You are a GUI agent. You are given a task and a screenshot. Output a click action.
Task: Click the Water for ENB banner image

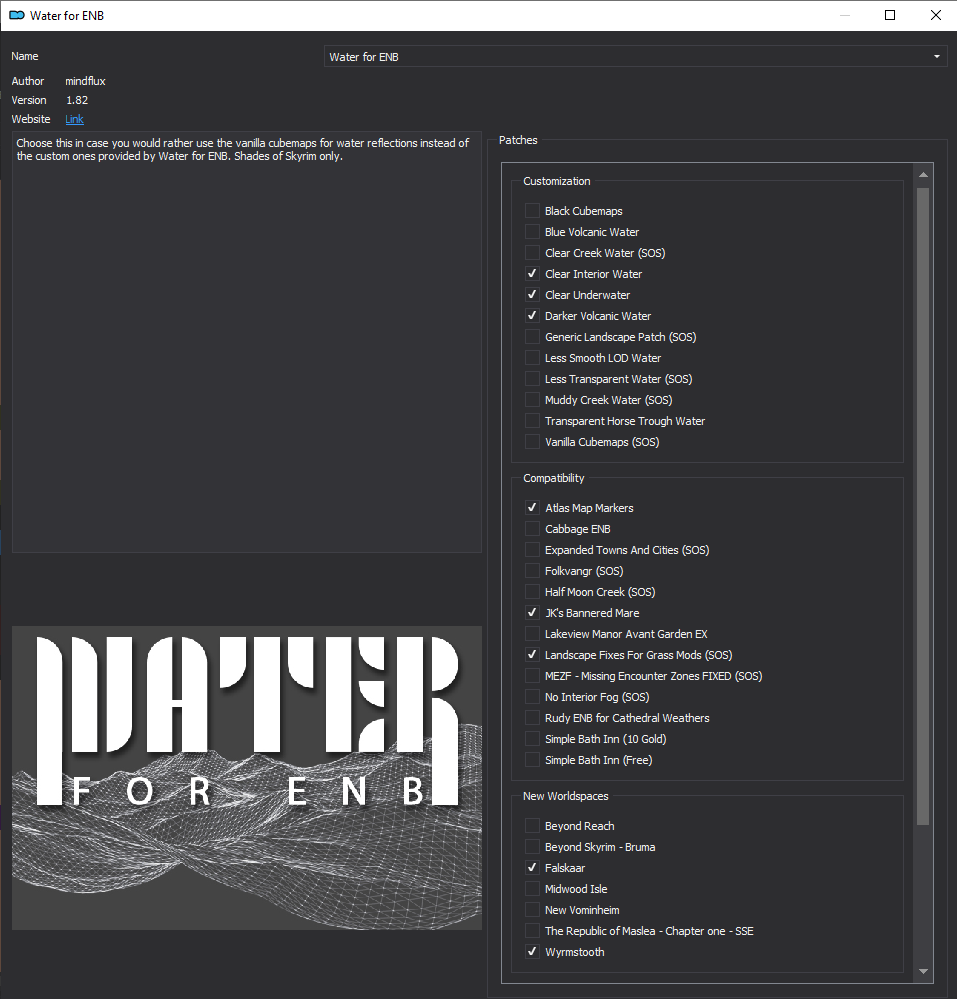tap(247, 778)
